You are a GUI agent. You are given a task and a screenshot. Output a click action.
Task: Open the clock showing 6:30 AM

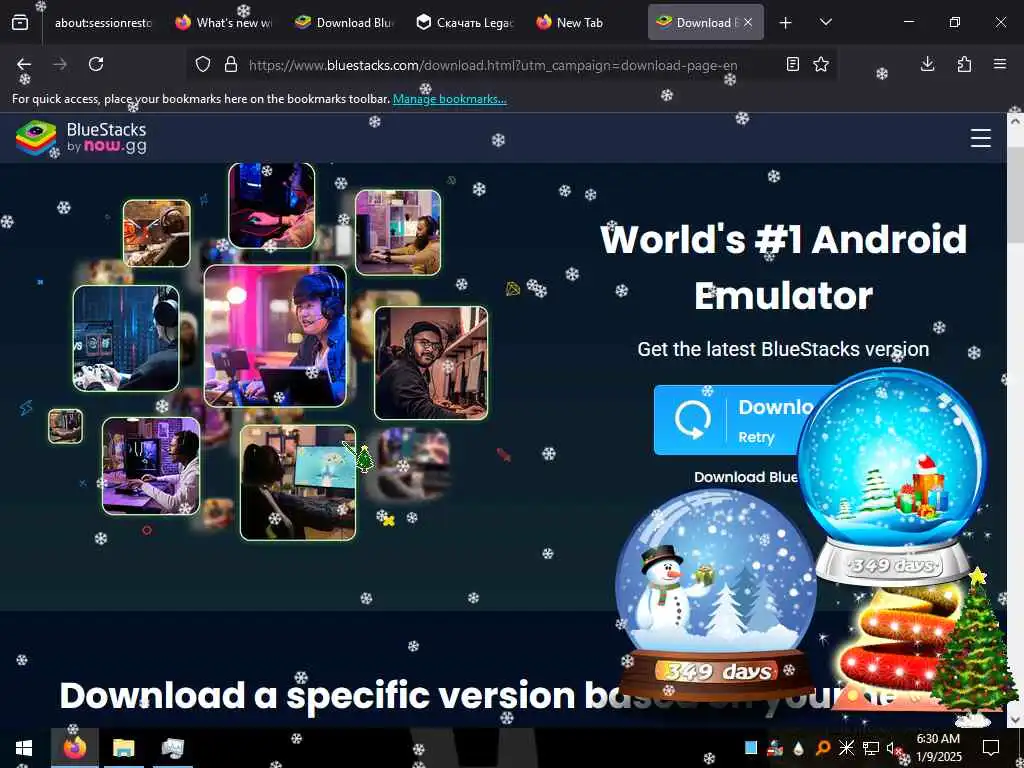click(938, 748)
